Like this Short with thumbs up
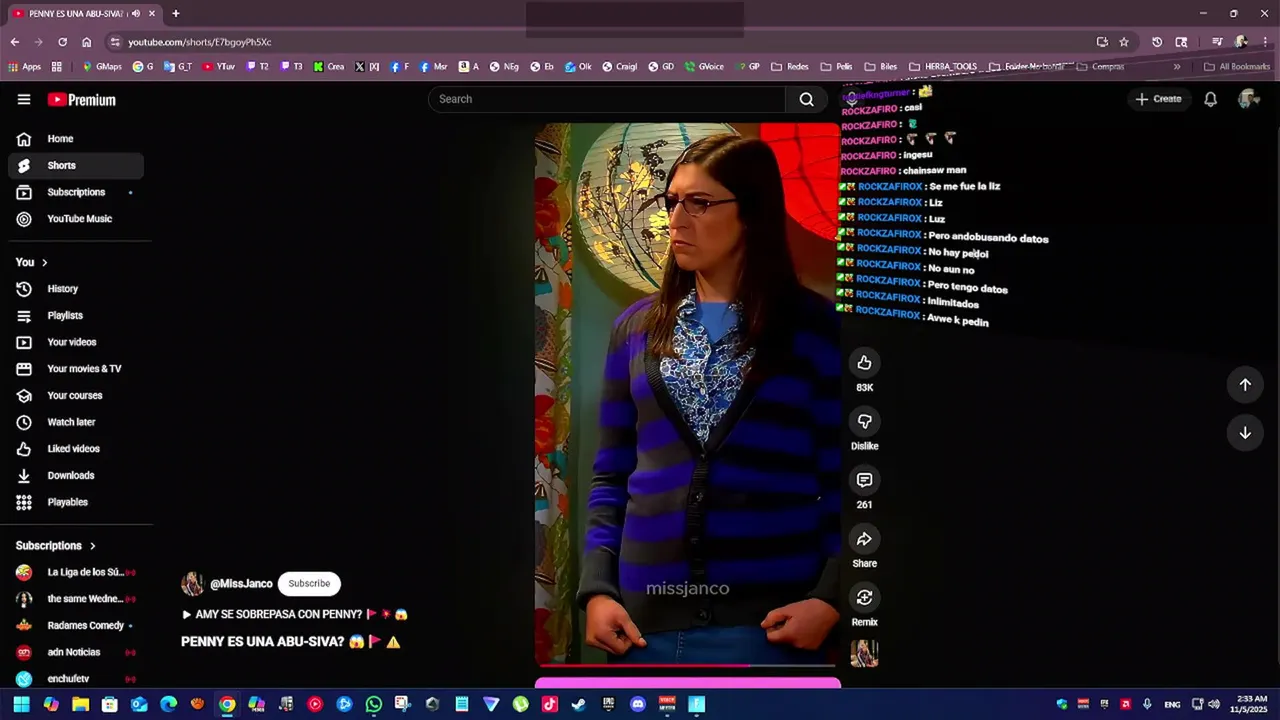The width and height of the screenshot is (1280, 720). [x=865, y=363]
